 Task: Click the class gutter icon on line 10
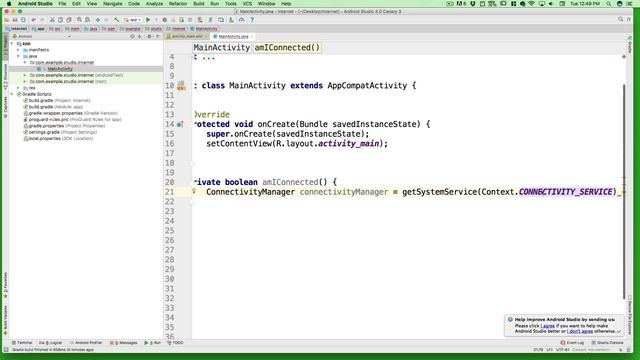coord(181,85)
